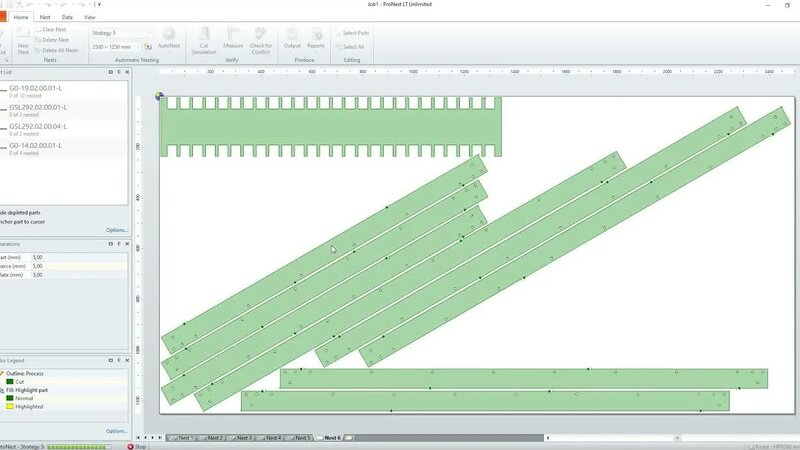Image resolution: width=800 pixels, height=450 pixels.
Task: Toggle auto-hide pin on Separations panel
Action: pyautogui.click(x=119, y=244)
